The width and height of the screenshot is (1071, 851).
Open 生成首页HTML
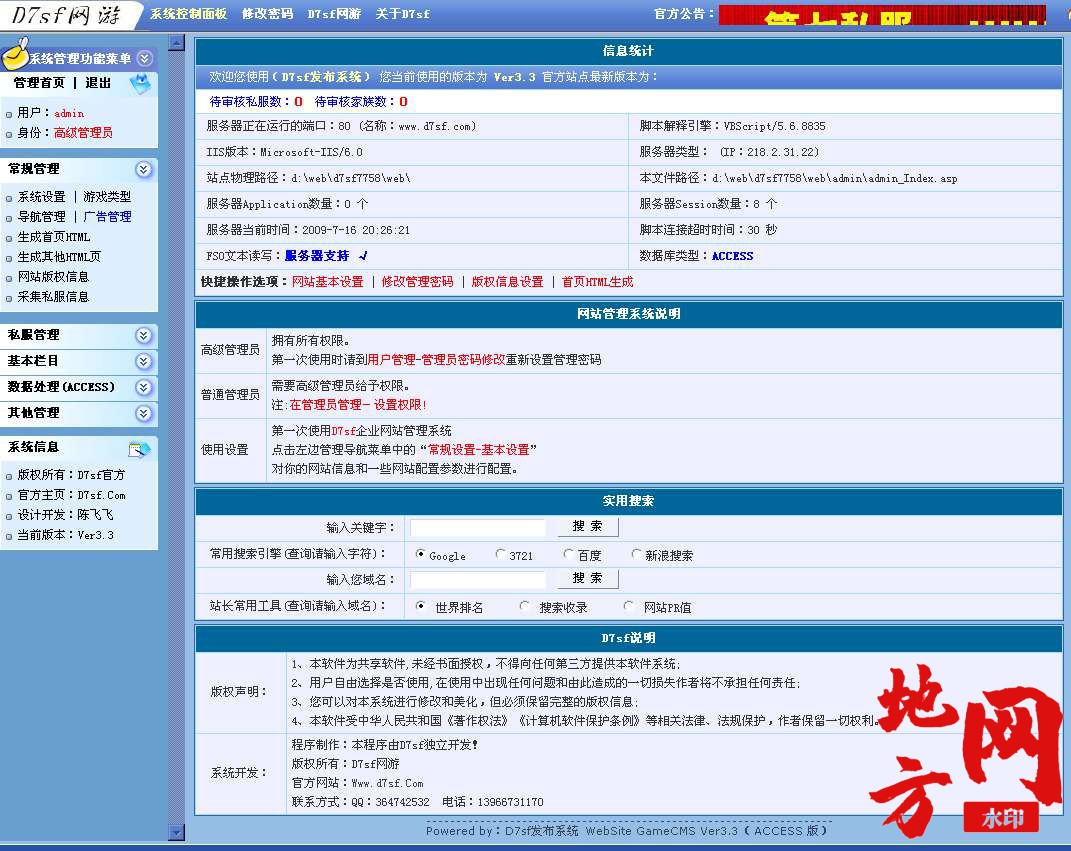tap(54, 237)
